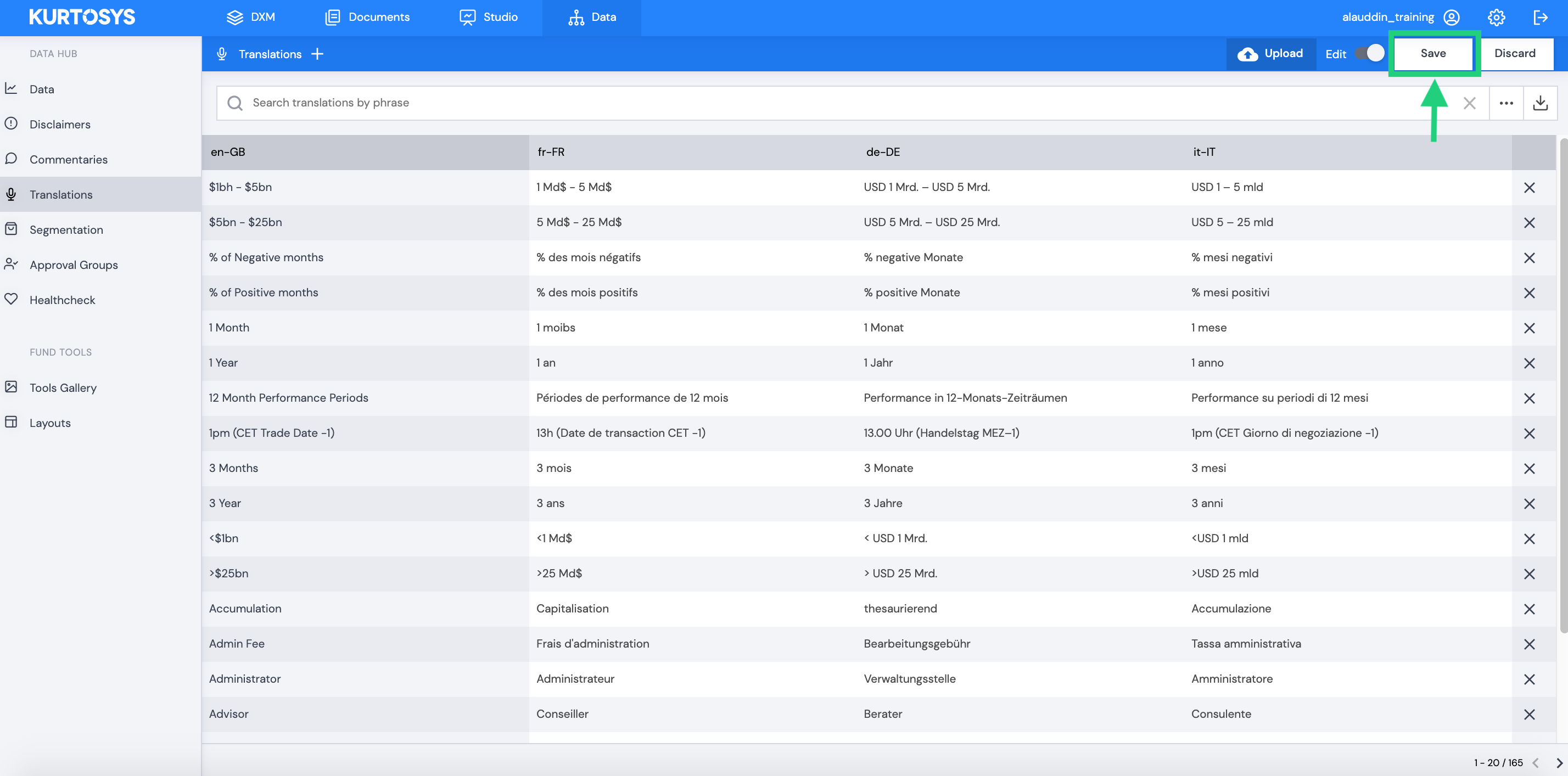
Task: Delete the <$1bn row
Action: point(1529,538)
